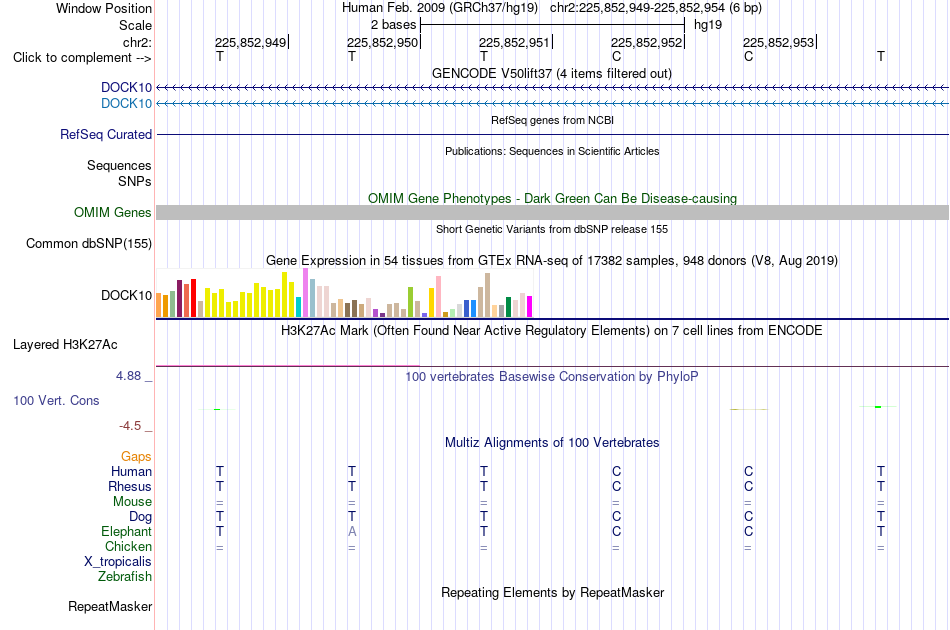
Task: Click the RepeatMasker track label
Action: (110, 606)
